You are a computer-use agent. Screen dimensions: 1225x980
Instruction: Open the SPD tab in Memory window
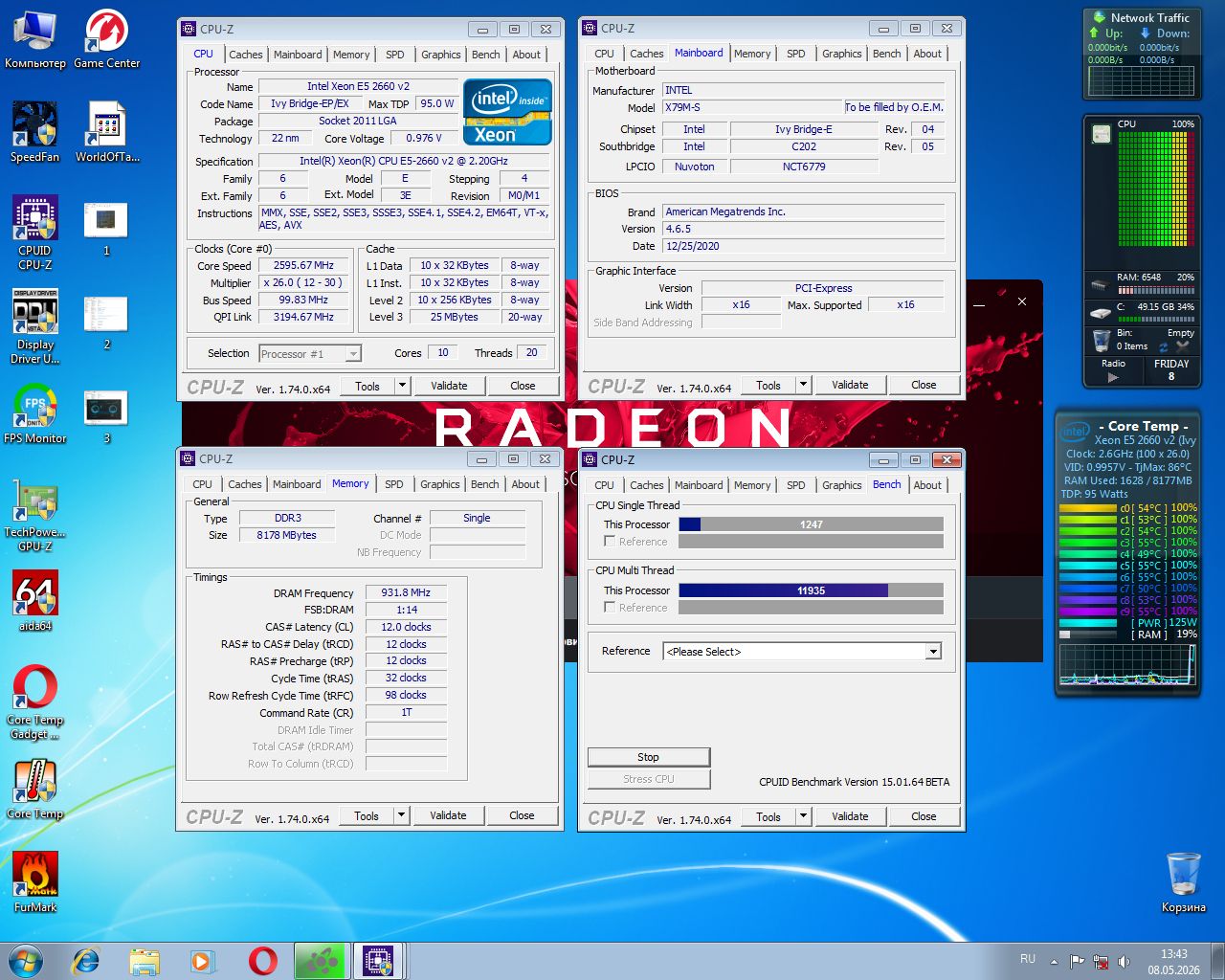(x=394, y=484)
